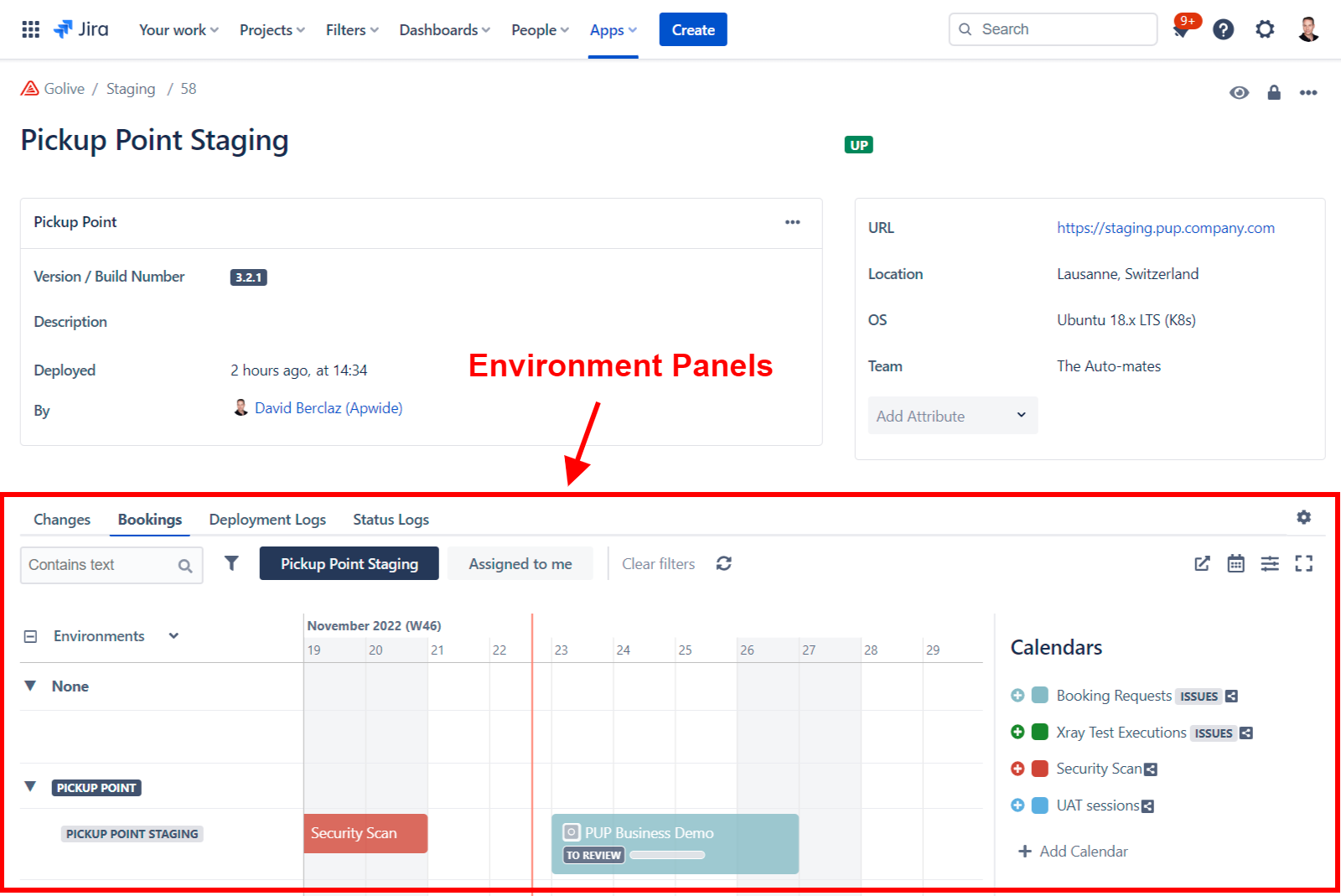Expand the Environments grouping dropdown
Screen dimensions: 1341x896
click(x=173, y=635)
